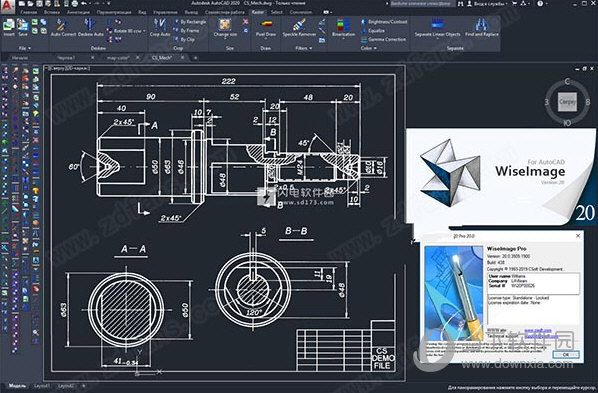Image resolution: width=598 pixels, height=393 pixels.
Task: Select crop By Frame
Action: [x=186, y=31]
